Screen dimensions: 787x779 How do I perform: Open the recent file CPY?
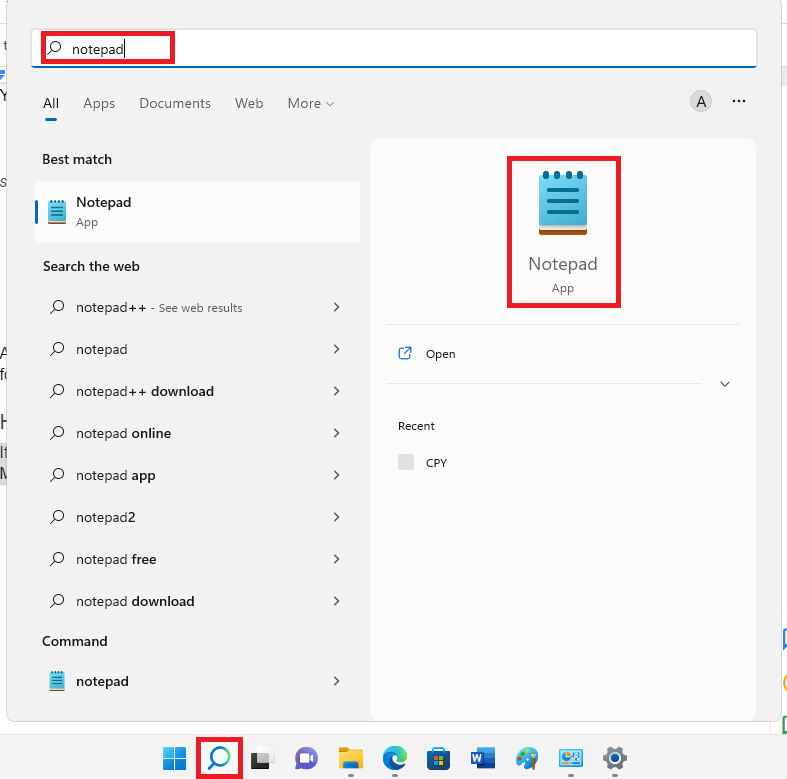click(x=436, y=463)
